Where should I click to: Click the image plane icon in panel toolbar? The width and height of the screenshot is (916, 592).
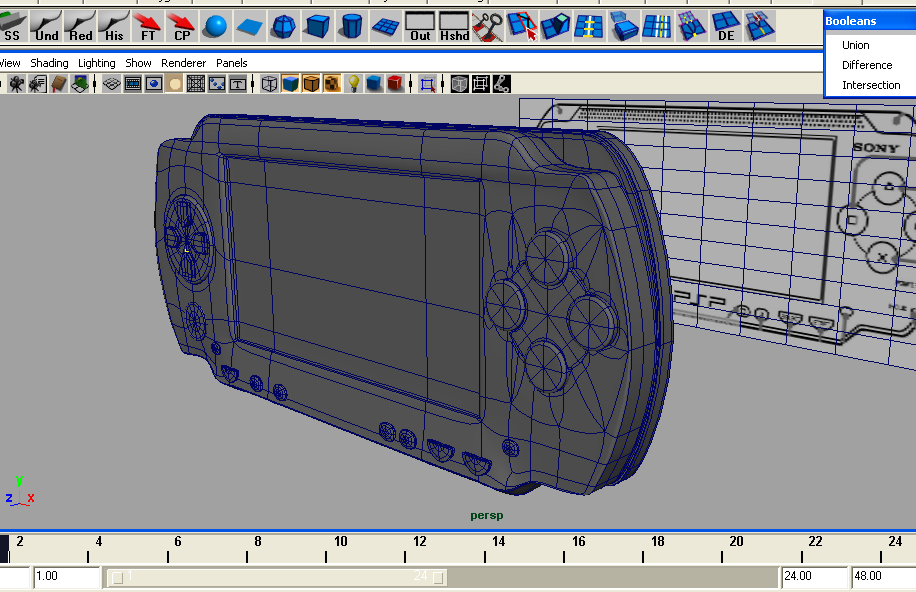80,84
